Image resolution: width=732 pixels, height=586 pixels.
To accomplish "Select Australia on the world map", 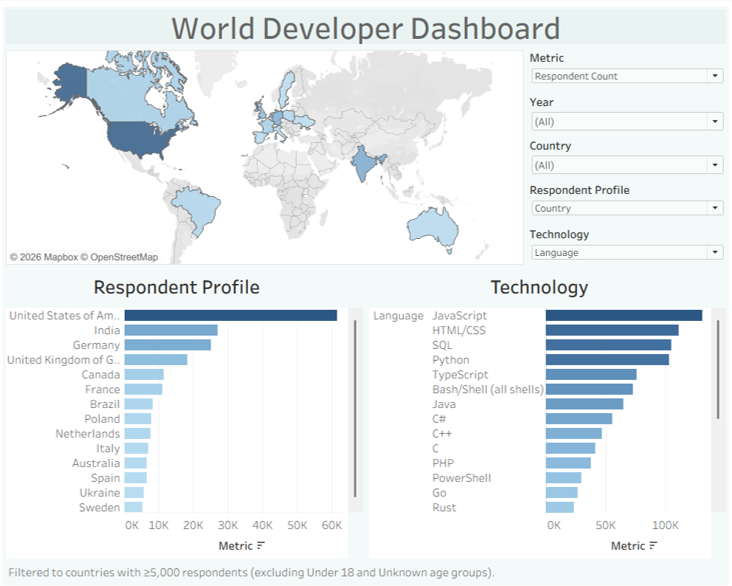I will pyautogui.click(x=432, y=229).
